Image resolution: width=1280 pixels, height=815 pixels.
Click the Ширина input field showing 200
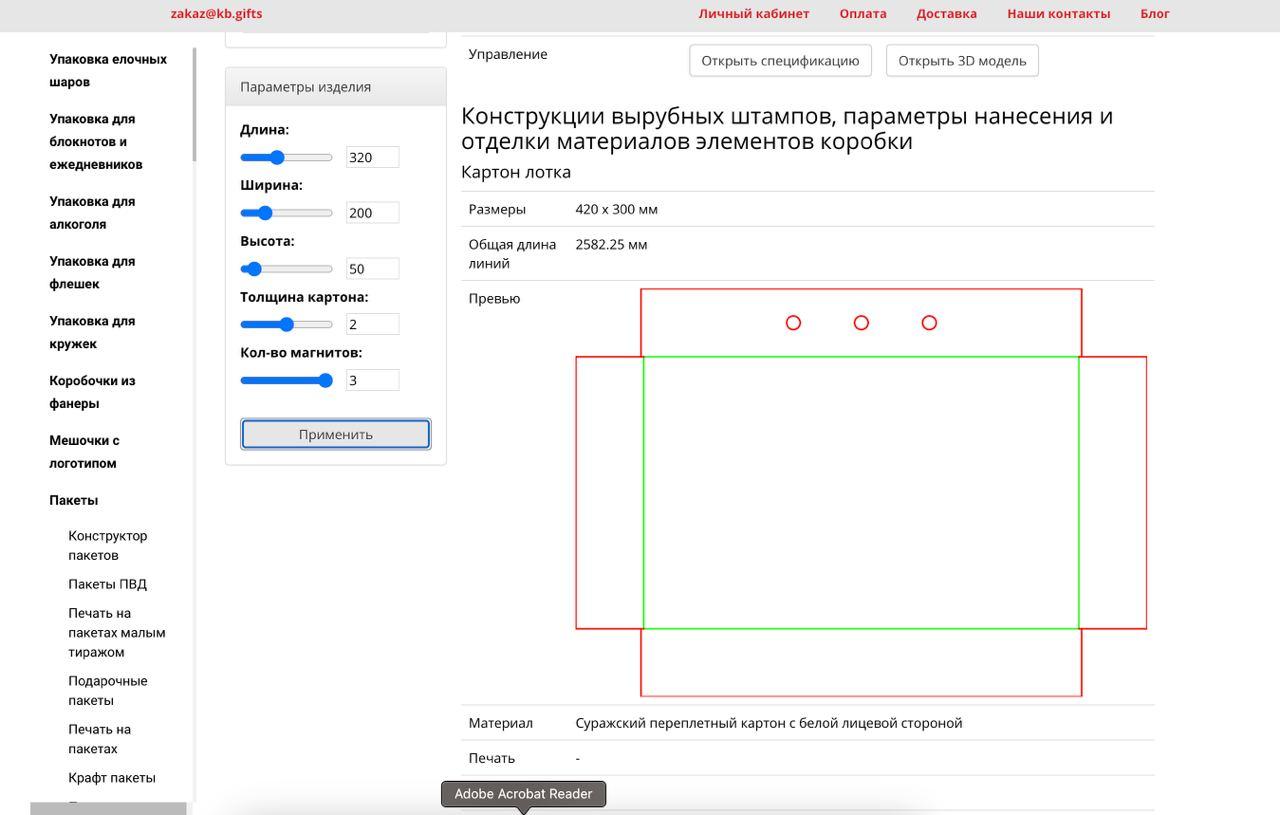[x=372, y=213]
